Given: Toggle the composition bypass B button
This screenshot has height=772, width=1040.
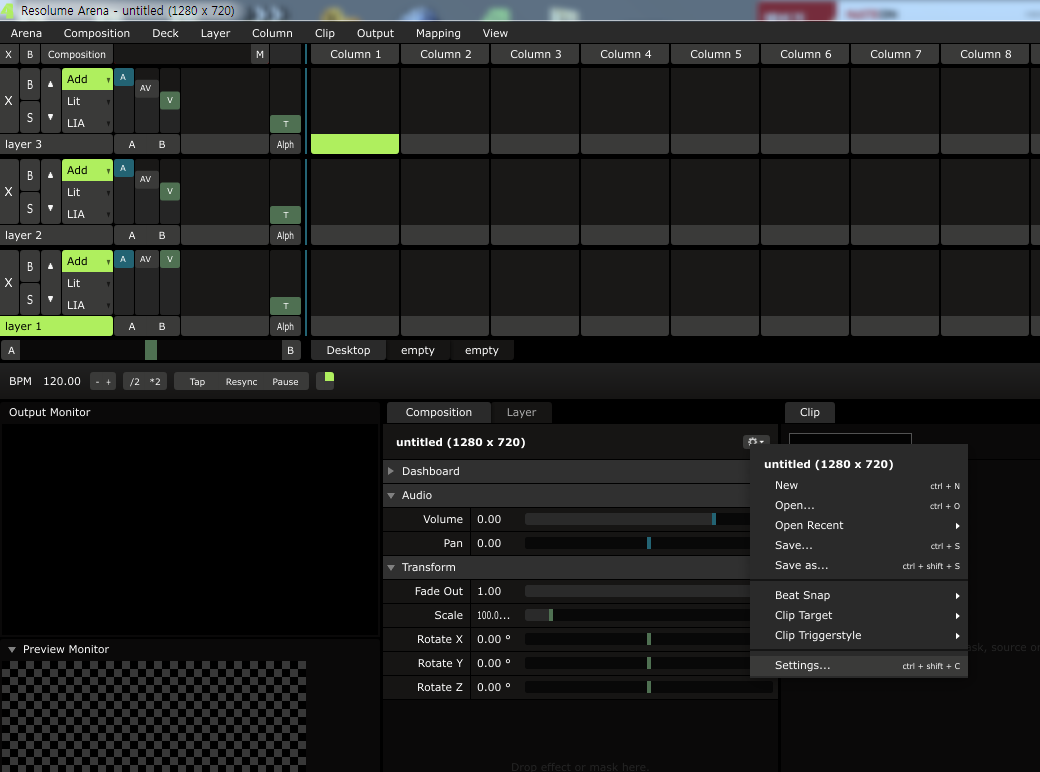Looking at the screenshot, I should 30,54.
